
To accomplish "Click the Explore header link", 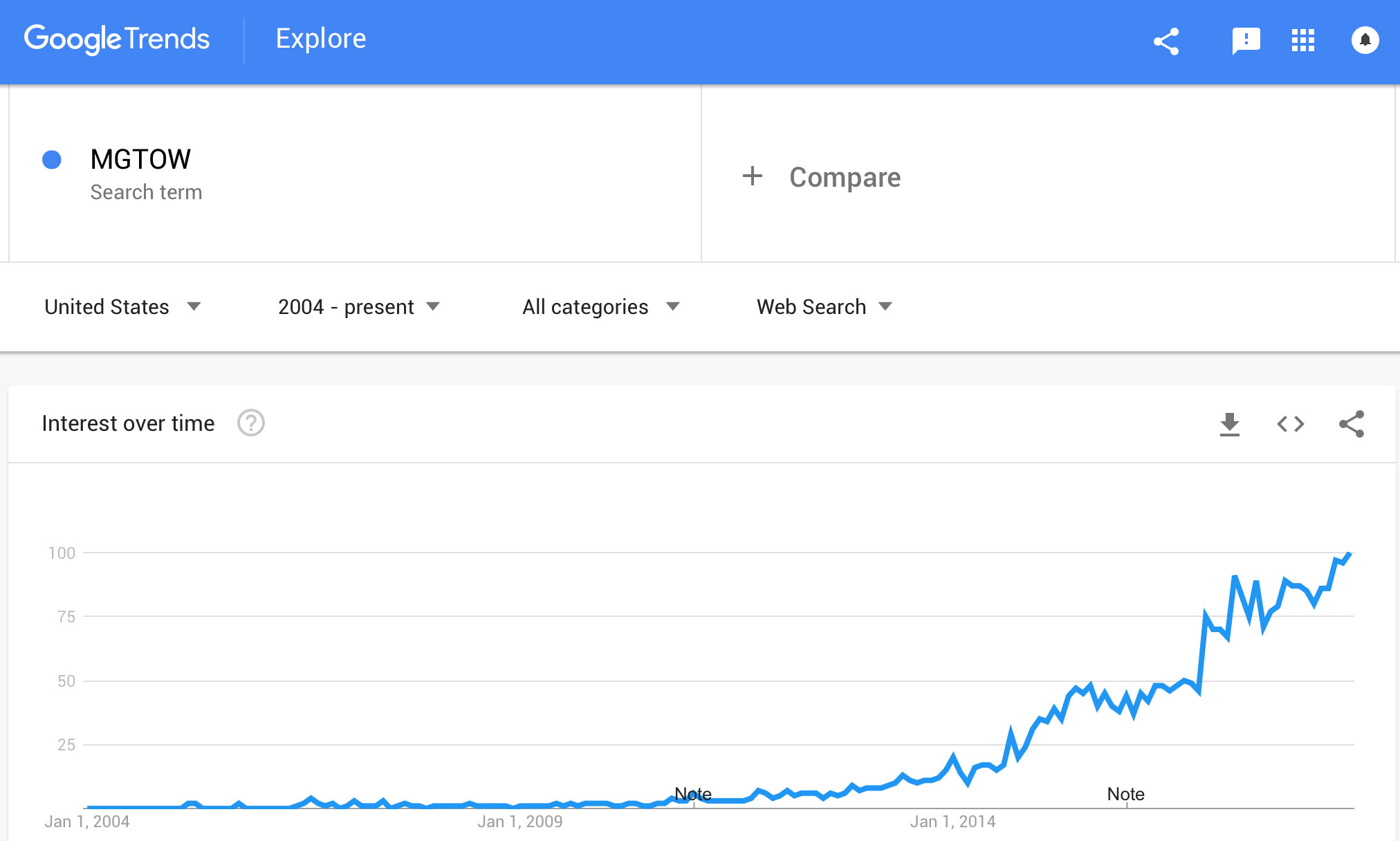I will pos(321,39).
